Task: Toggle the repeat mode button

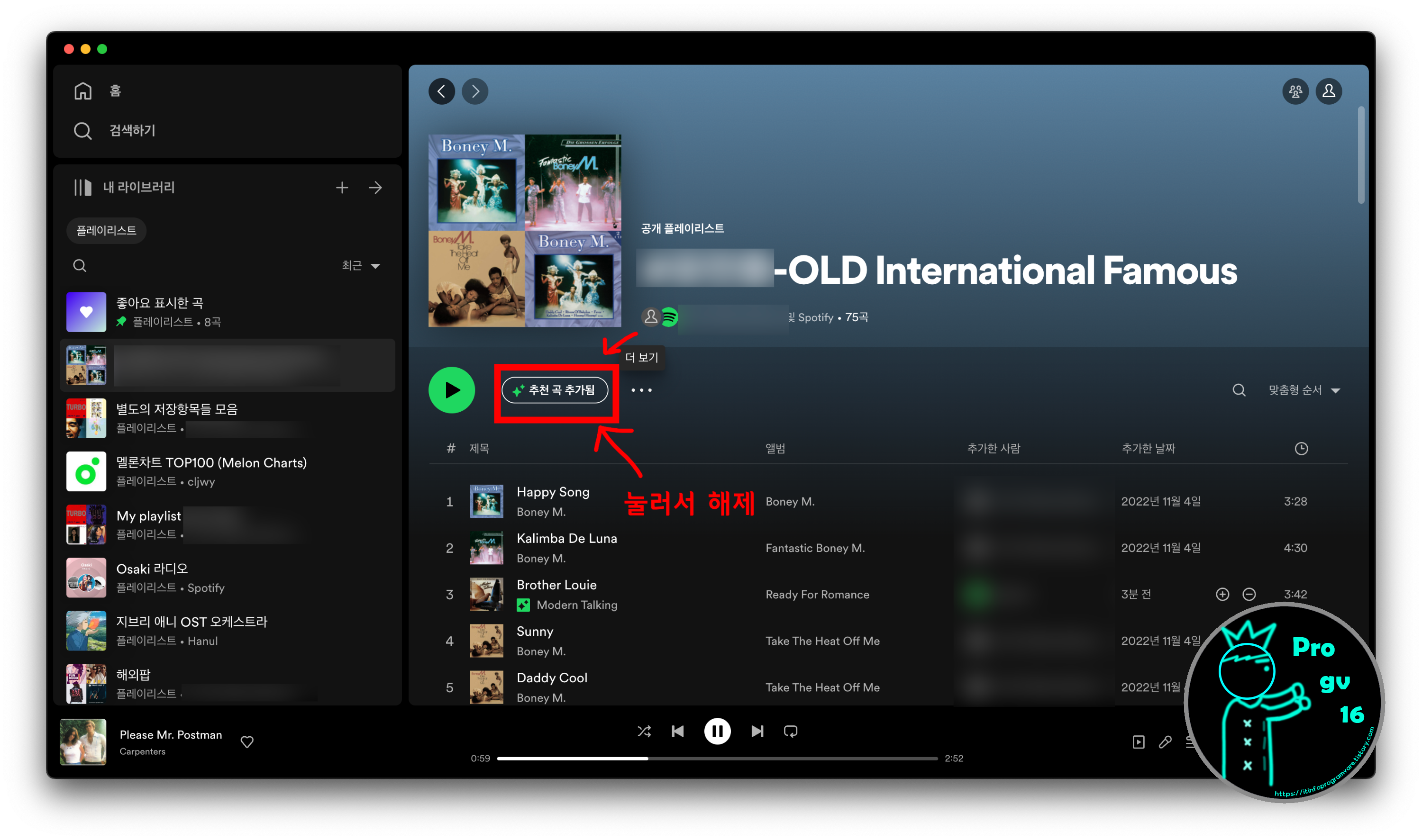Action: point(791,732)
